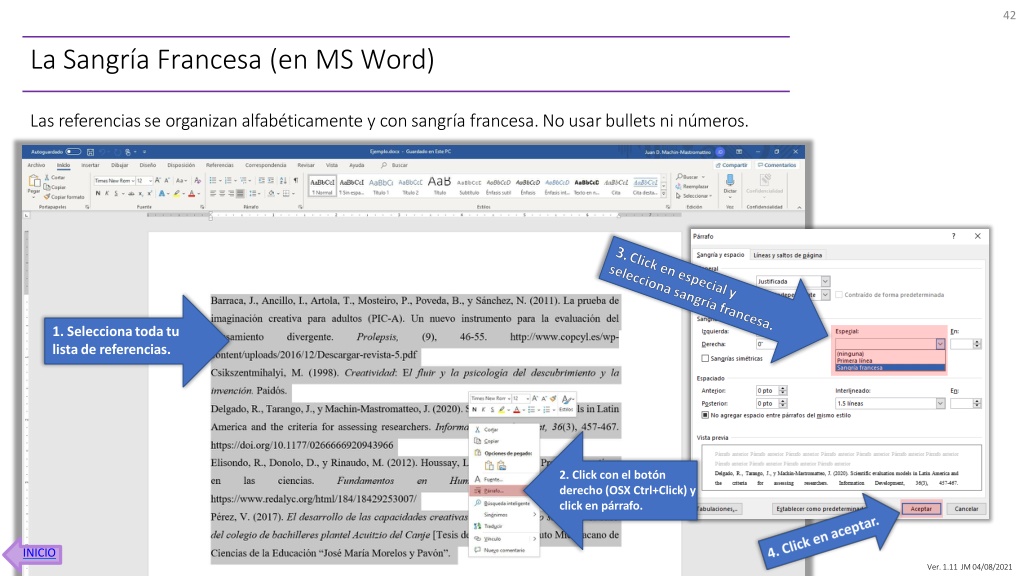Toggle bold N in the ribbon
This screenshot has width=1024, height=576.
(x=98, y=193)
